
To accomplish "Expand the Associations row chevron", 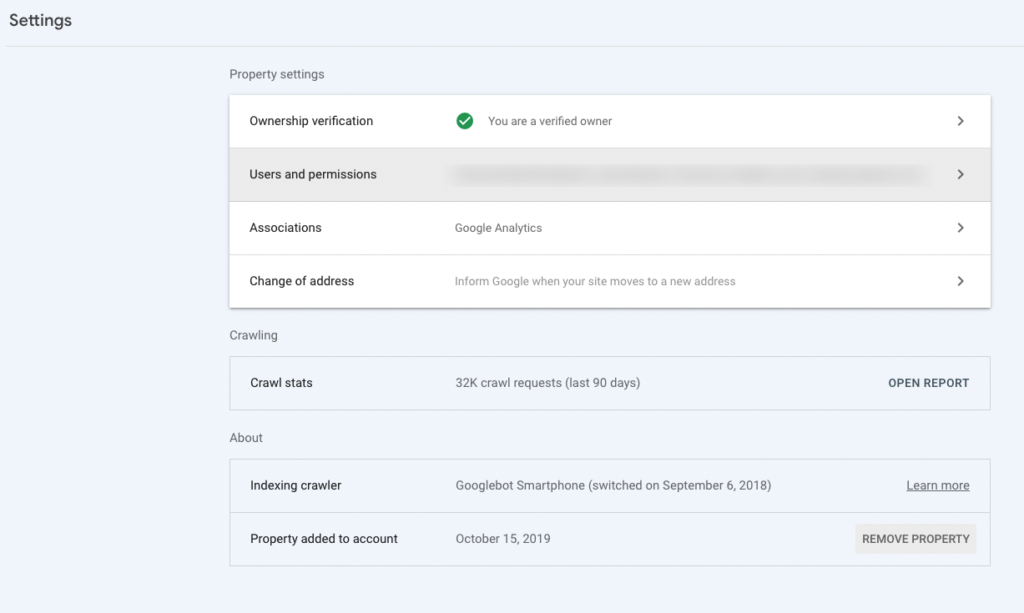I will click(960, 228).
